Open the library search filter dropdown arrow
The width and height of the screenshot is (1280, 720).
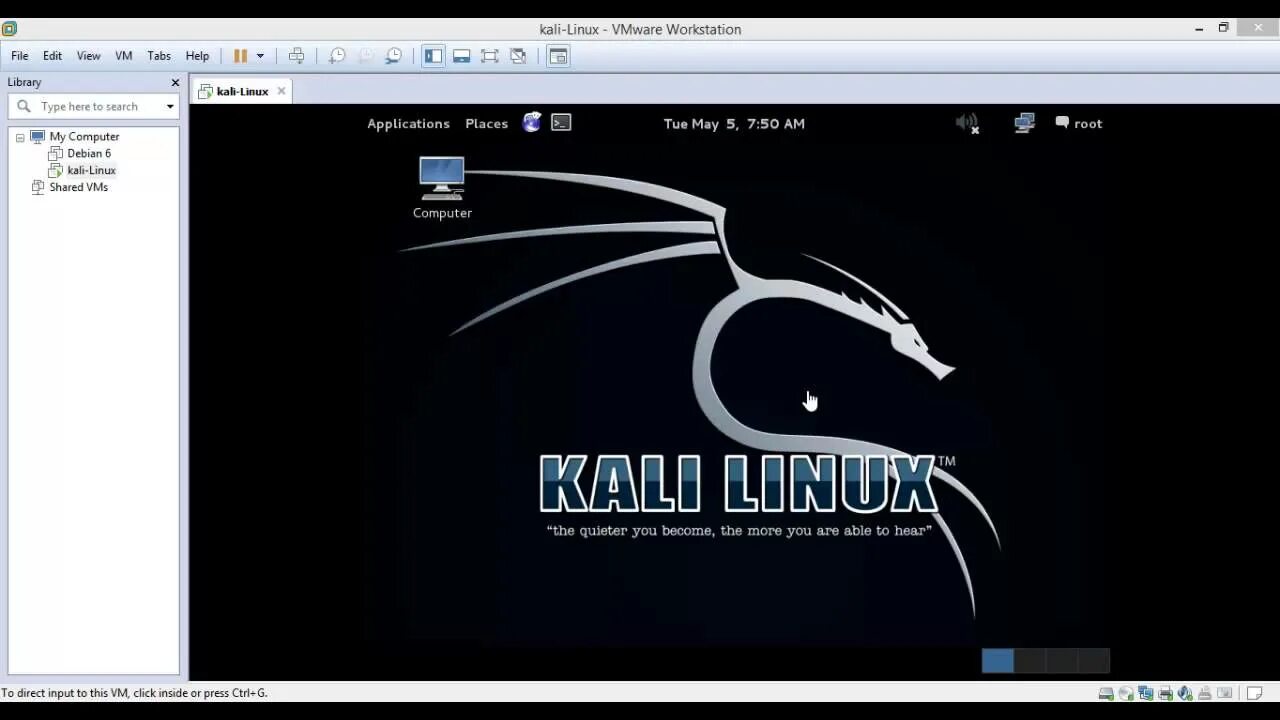coord(170,106)
